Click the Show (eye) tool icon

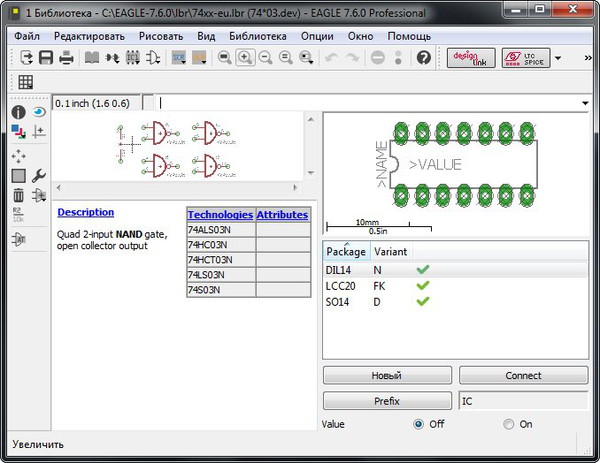pyautogui.click(x=39, y=113)
